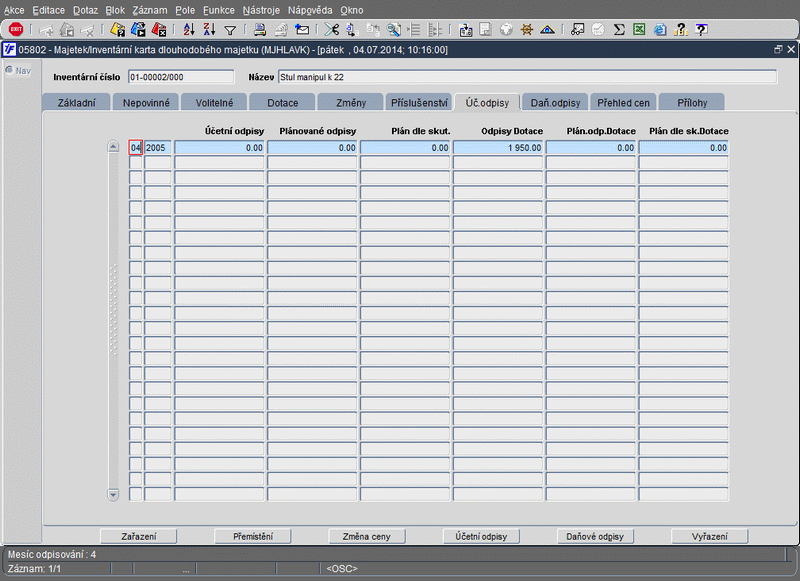Viewport: 800px width, 581px height.
Task: Click the Přemístění button
Action: coord(253,536)
